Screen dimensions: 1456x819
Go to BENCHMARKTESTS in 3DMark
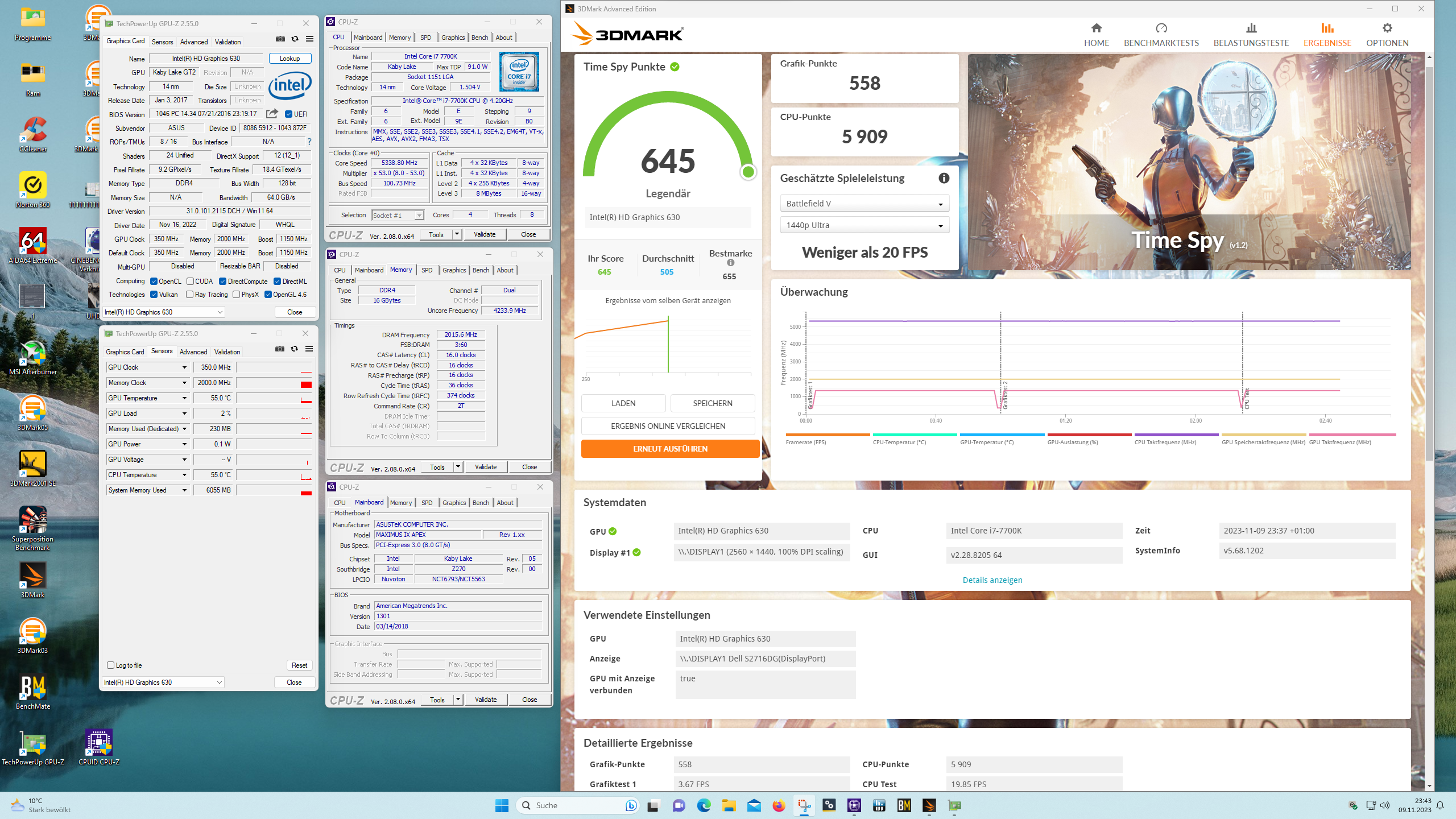coord(1161,35)
